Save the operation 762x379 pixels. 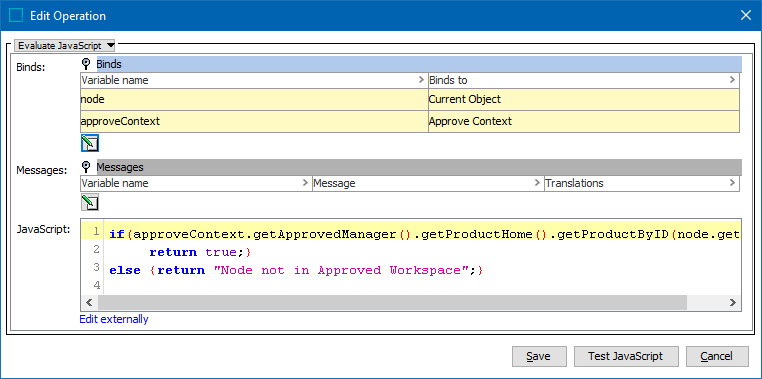coord(538,356)
